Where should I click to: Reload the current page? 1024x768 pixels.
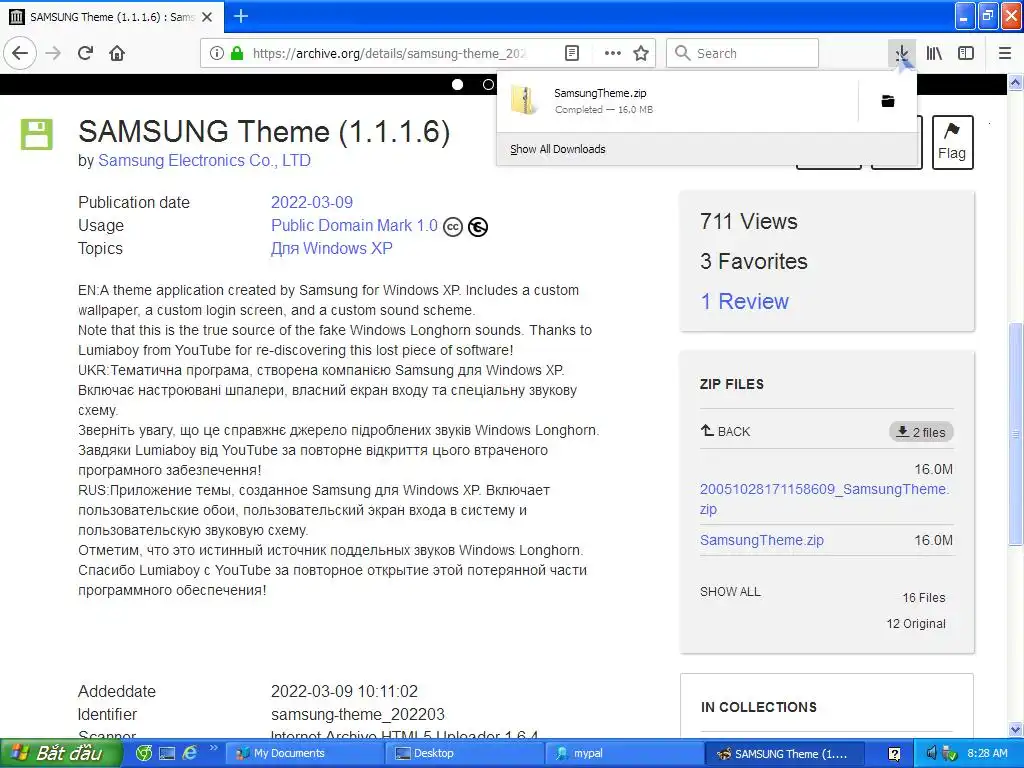coord(86,53)
